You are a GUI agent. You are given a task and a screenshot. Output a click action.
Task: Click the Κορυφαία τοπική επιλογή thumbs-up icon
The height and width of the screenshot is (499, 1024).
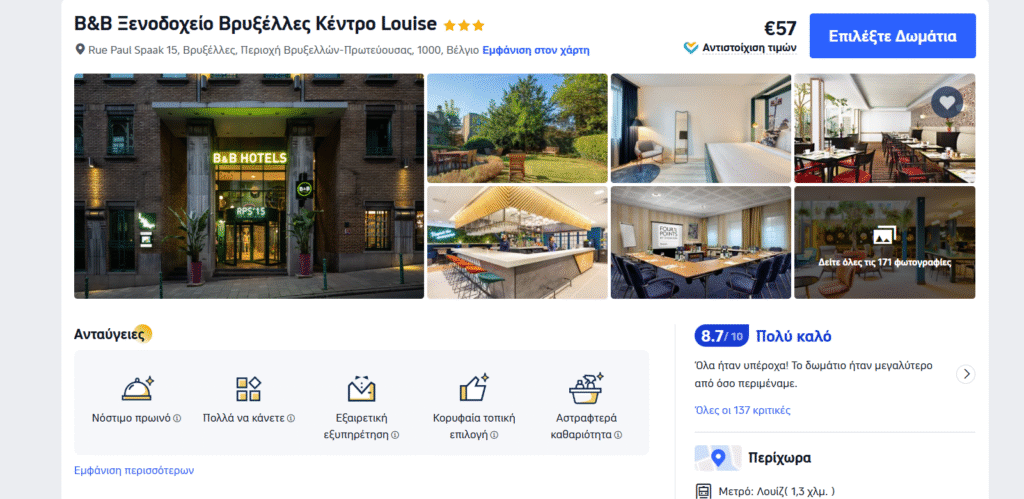[474, 388]
